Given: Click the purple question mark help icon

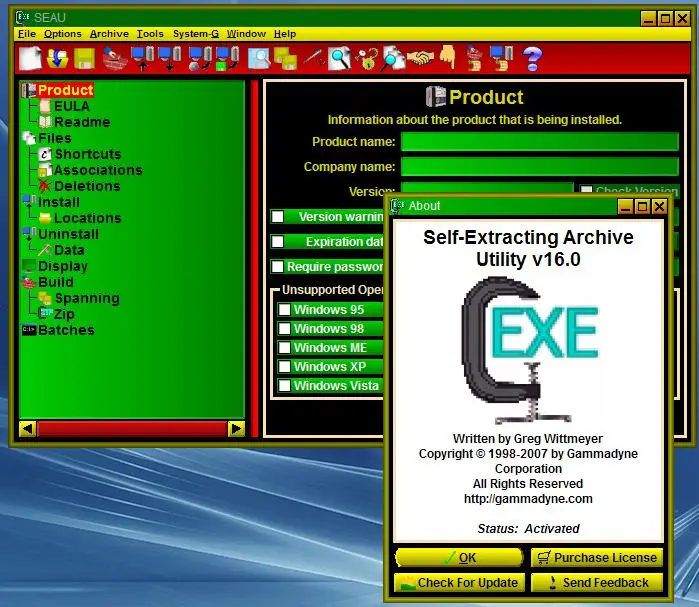Looking at the screenshot, I should pos(532,59).
